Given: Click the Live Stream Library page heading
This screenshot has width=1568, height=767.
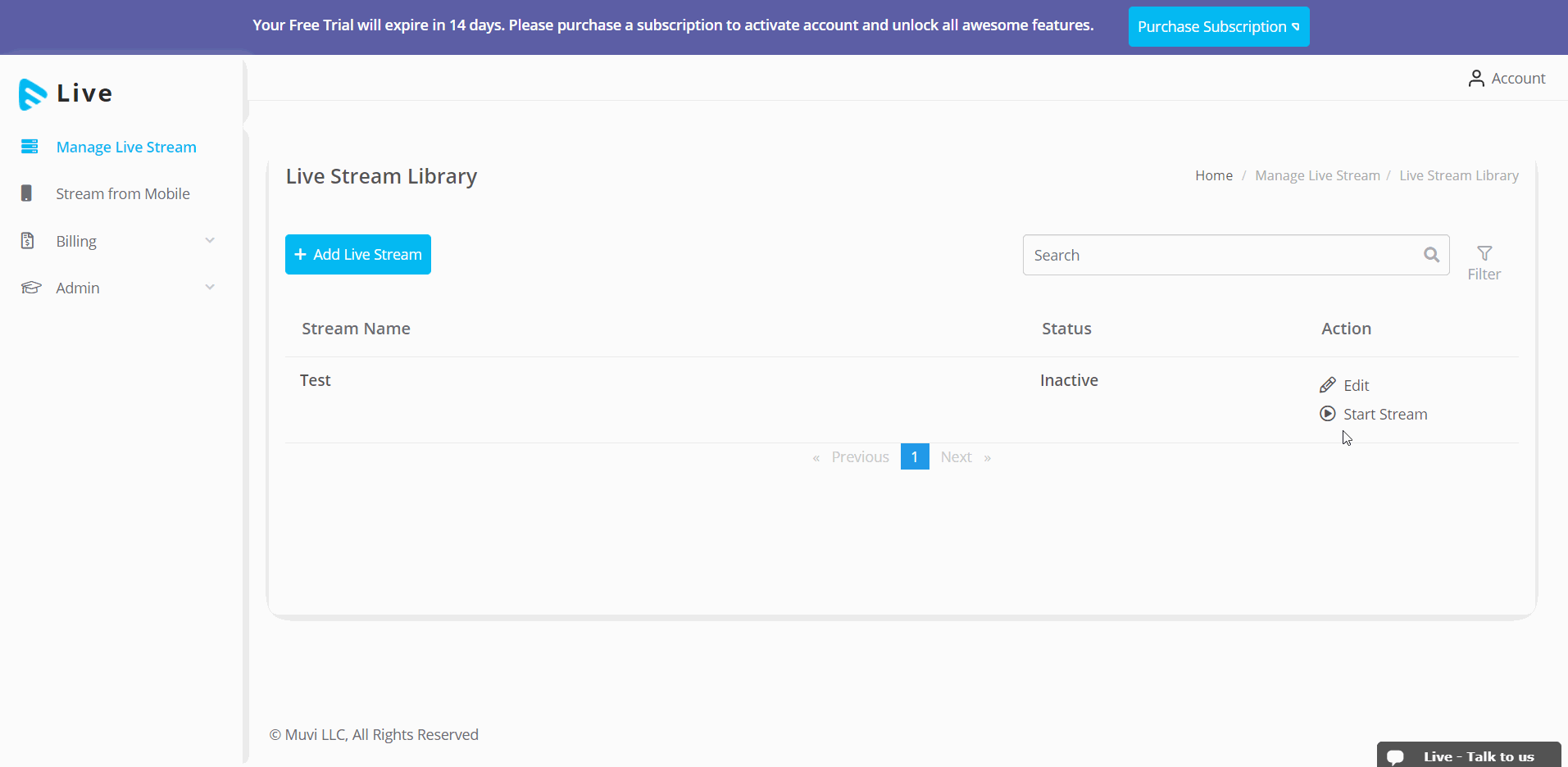Looking at the screenshot, I should click(x=381, y=177).
